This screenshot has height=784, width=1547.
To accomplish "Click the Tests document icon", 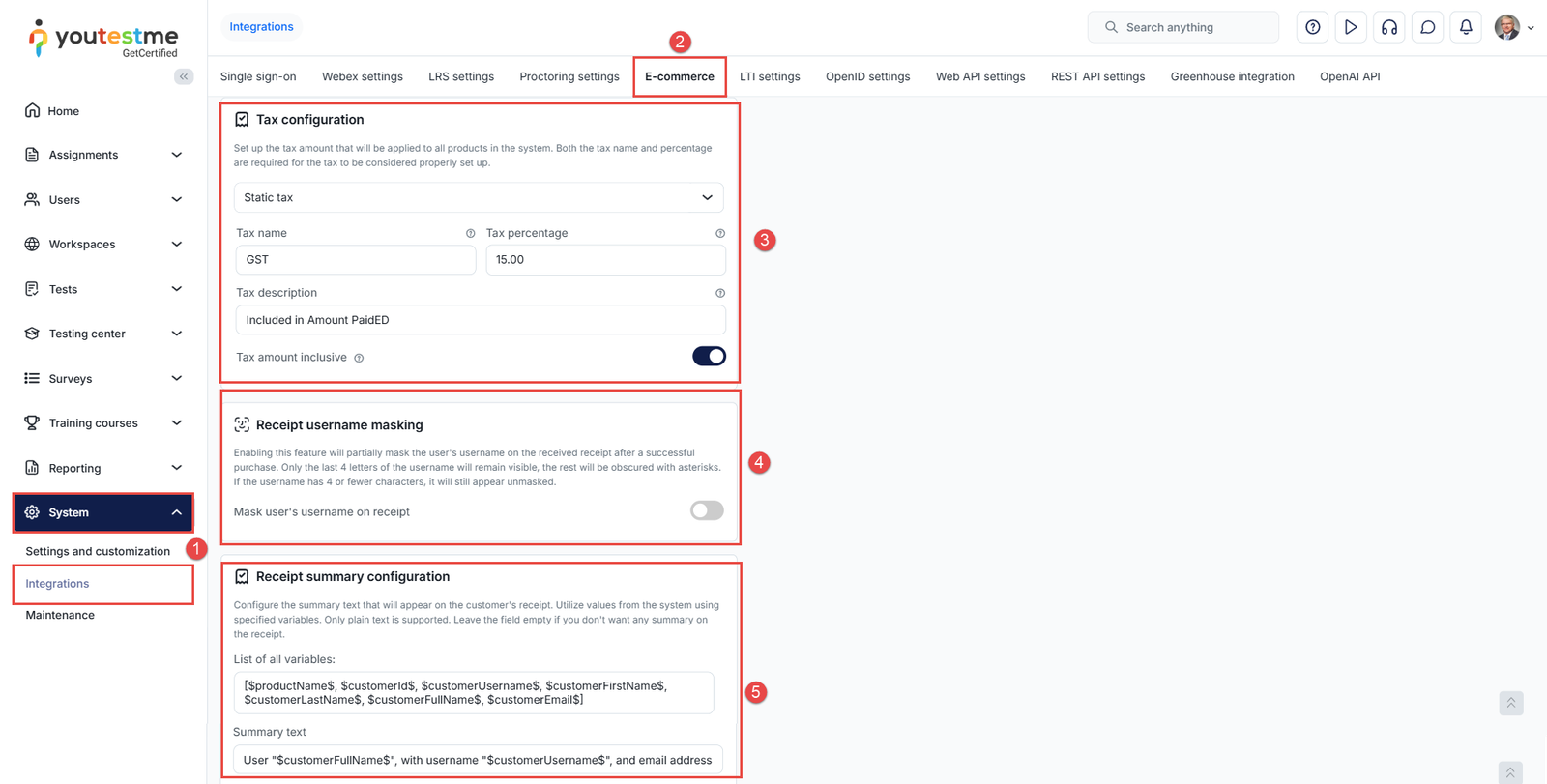I will [x=32, y=289].
